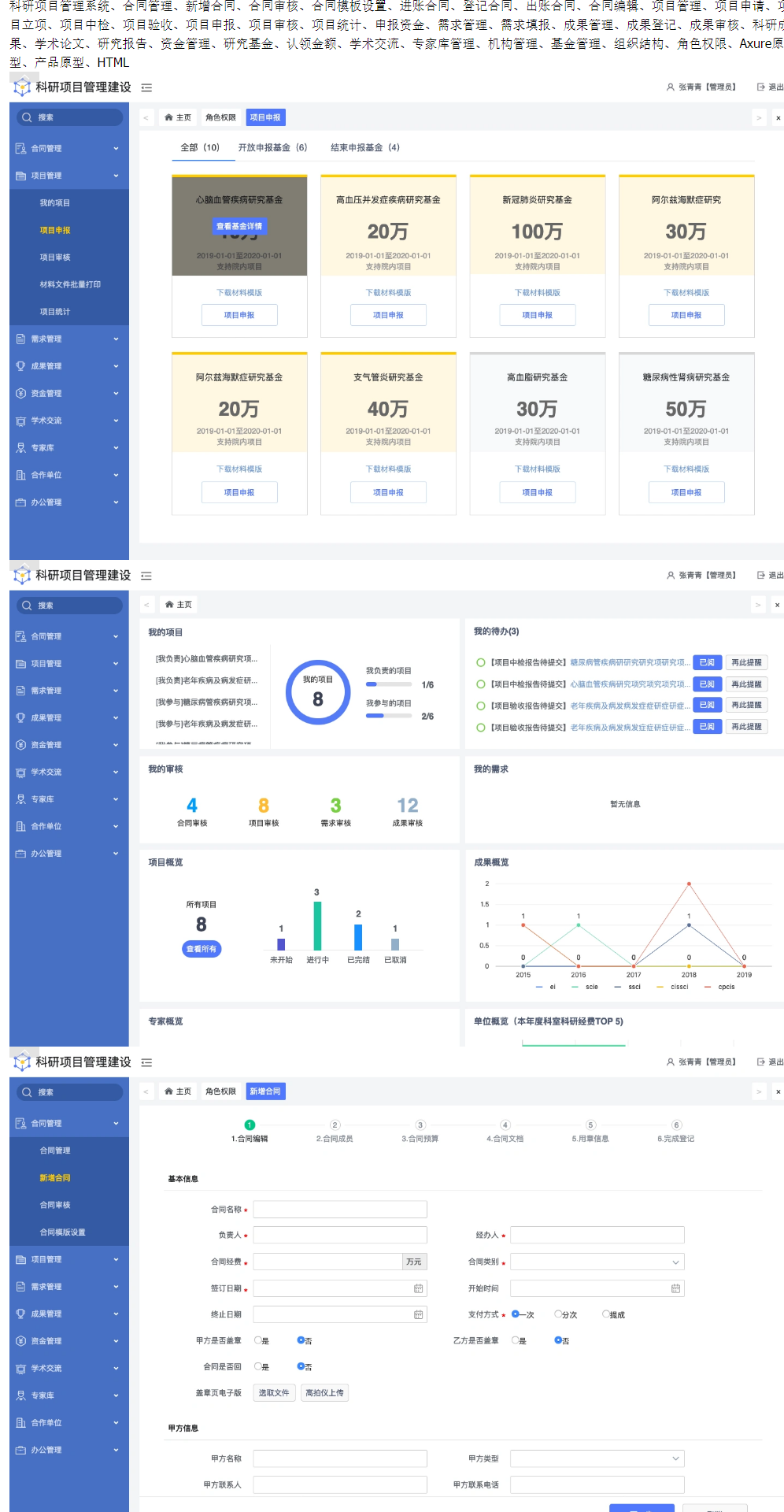Click 退出 logout icon on 项目申报 screen
This screenshot has height=1512, width=784.
(760, 87)
